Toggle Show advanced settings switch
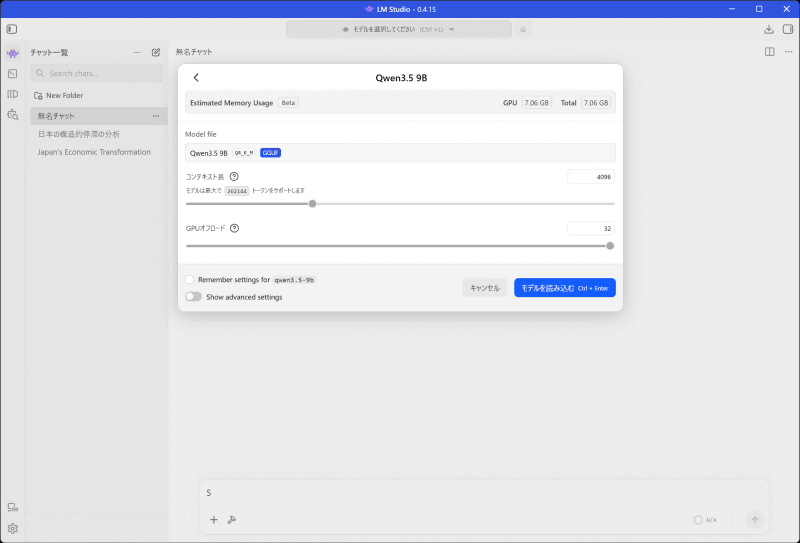 click(193, 297)
